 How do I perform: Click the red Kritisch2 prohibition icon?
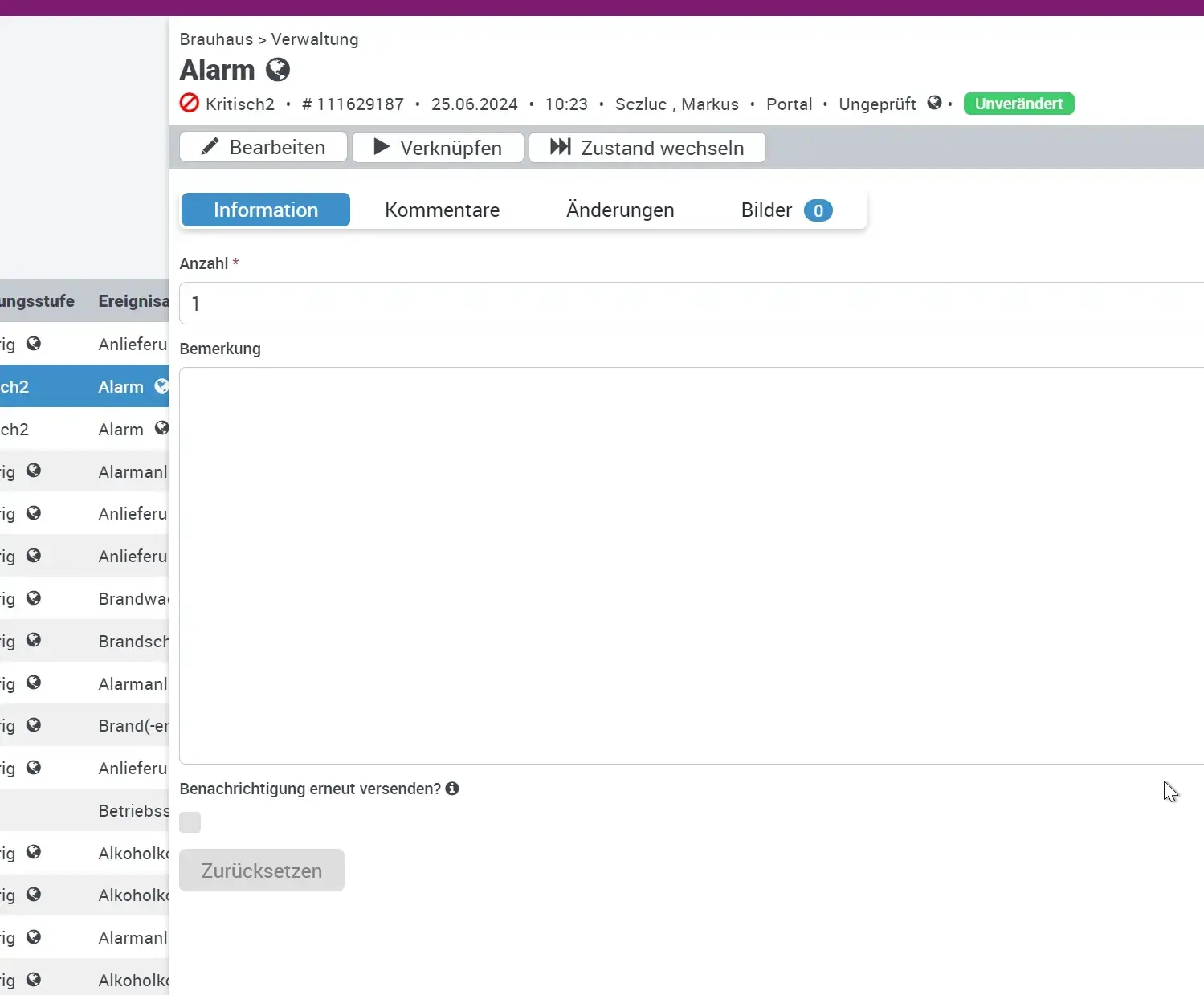click(190, 104)
